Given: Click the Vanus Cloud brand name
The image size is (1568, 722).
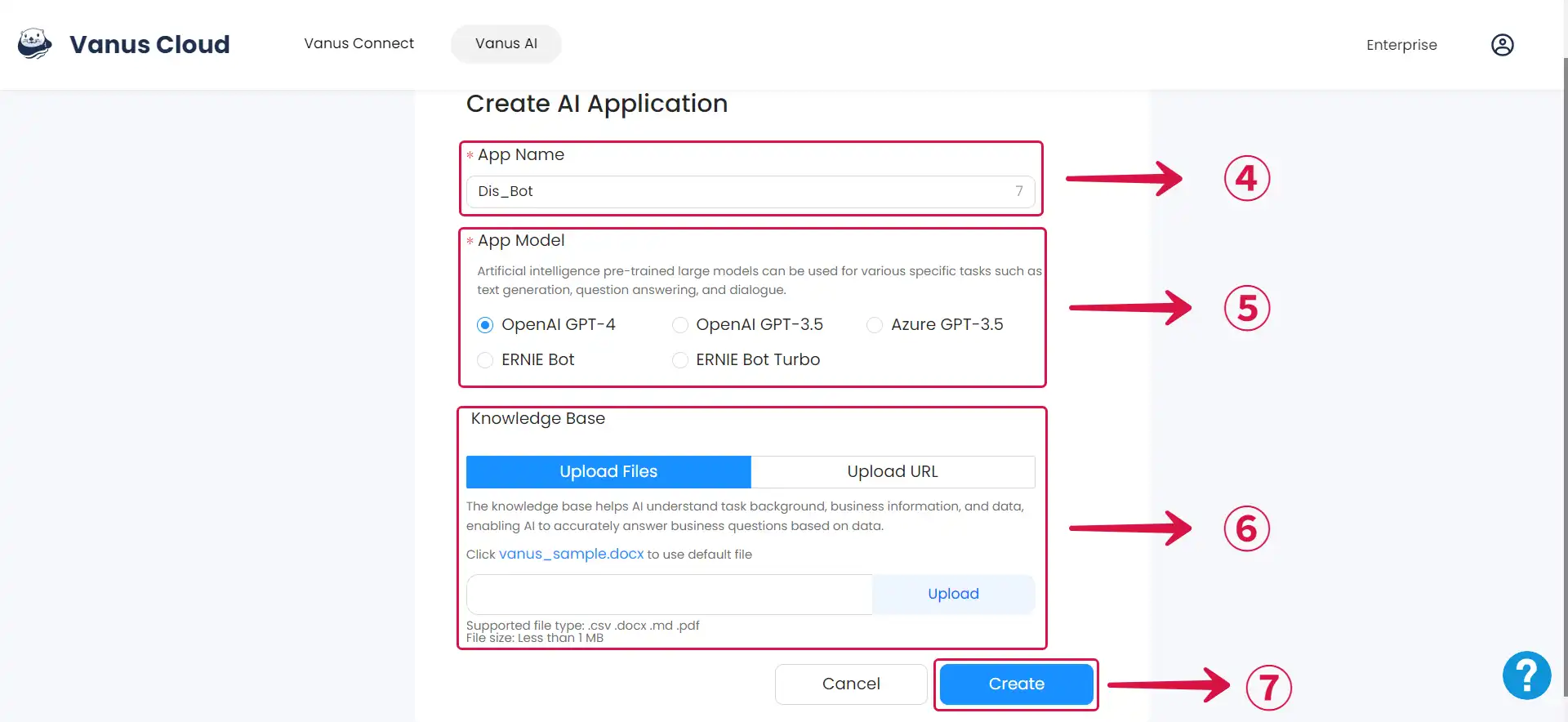Looking at the screenshot, I should (x=149, y=44).
